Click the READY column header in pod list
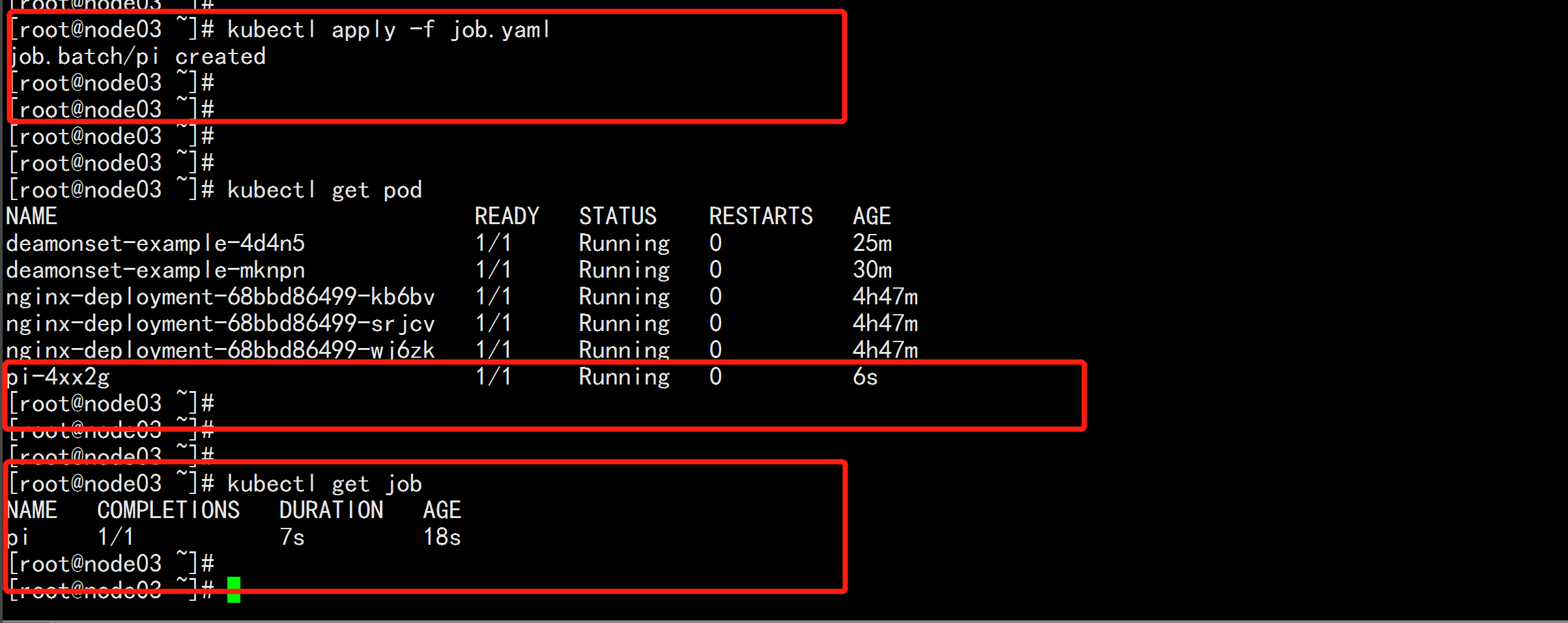1568x623 pixels. (507, 216)
